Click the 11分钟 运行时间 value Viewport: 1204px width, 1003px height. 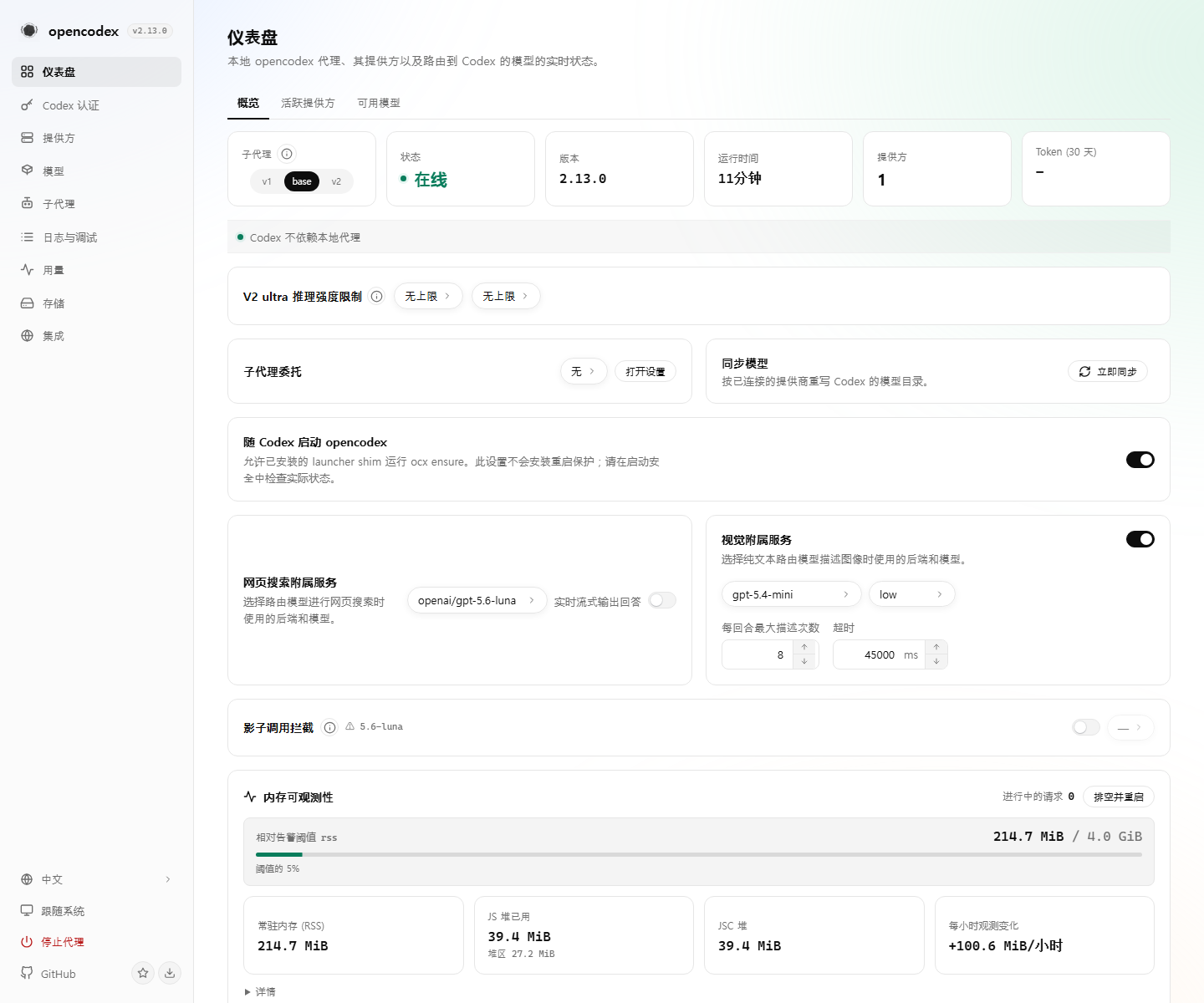[x=740, y=178]
